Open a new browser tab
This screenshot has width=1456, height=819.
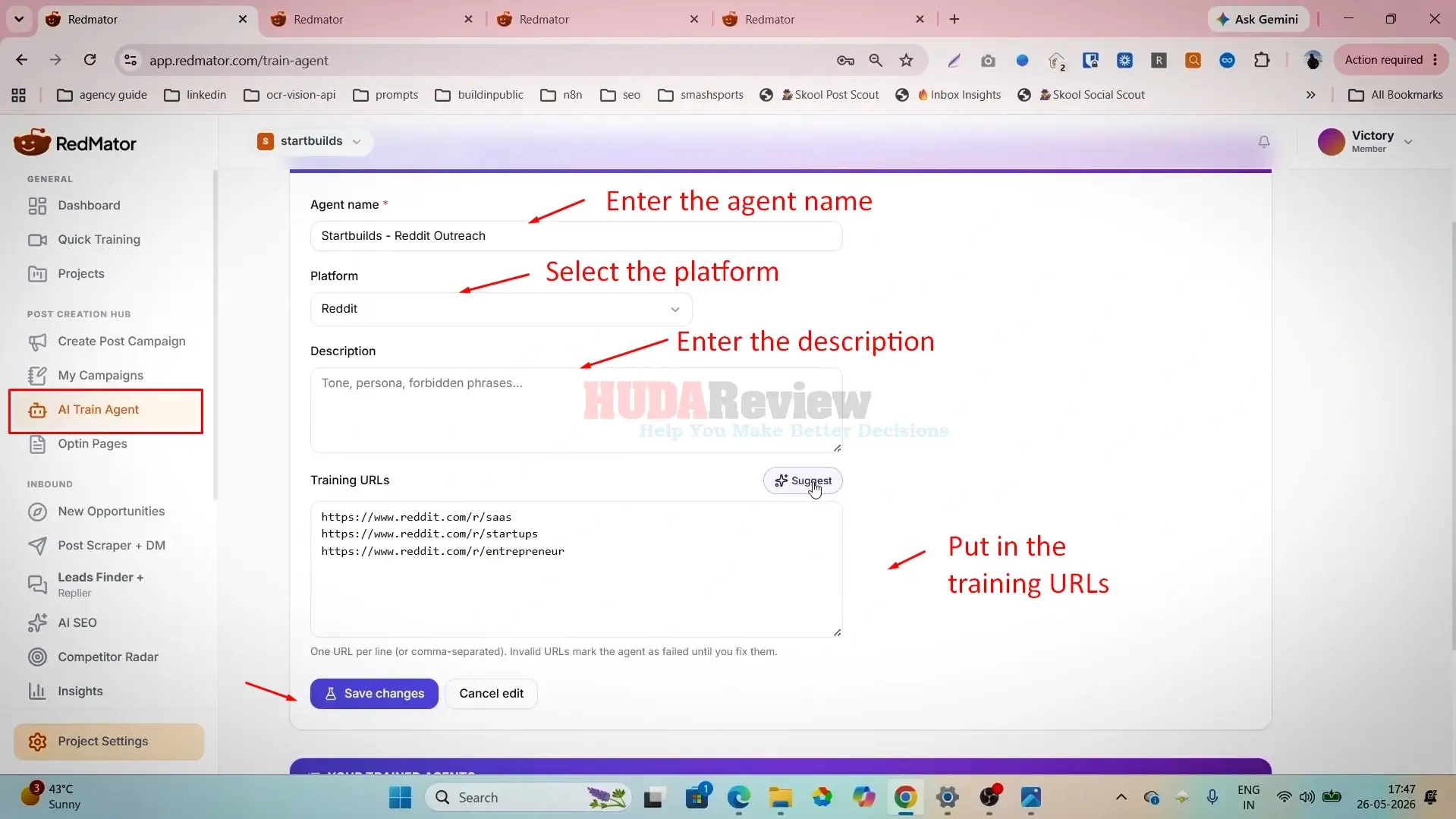[x=954, y=19]
